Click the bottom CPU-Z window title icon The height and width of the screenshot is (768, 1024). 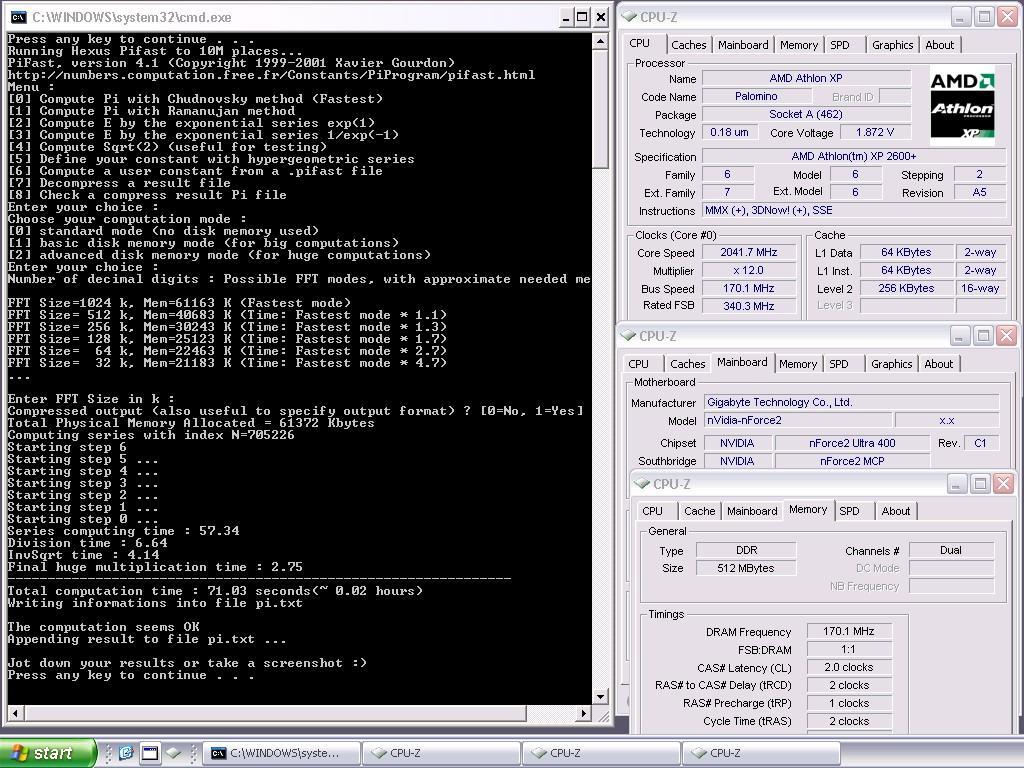[x=642, y=483]
